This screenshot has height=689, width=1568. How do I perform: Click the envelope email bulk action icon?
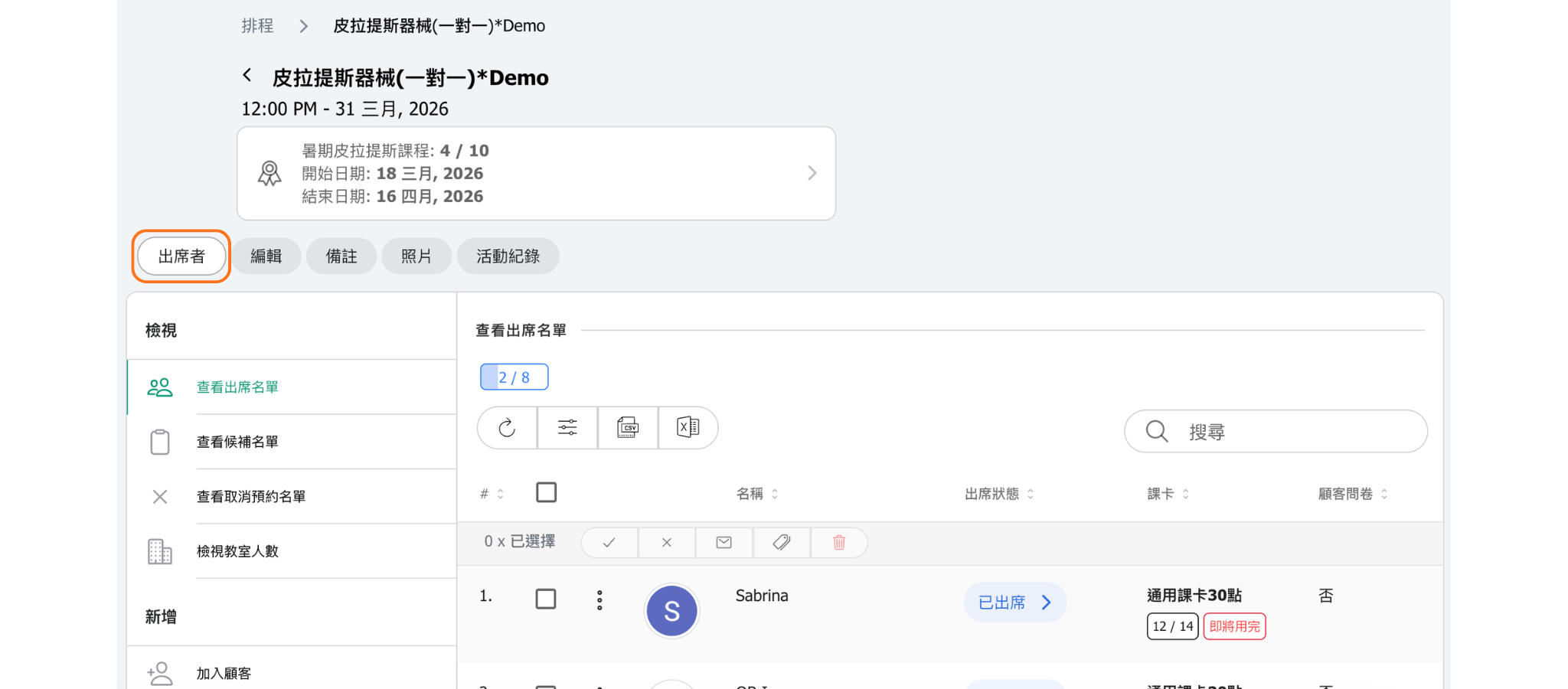click(724, 543)
